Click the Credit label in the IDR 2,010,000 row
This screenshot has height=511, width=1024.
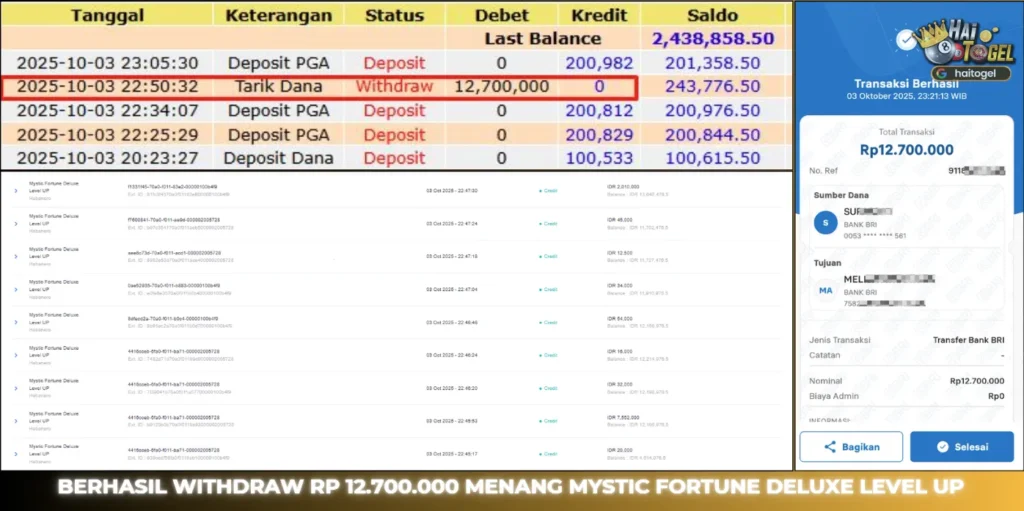pos(548,190)
